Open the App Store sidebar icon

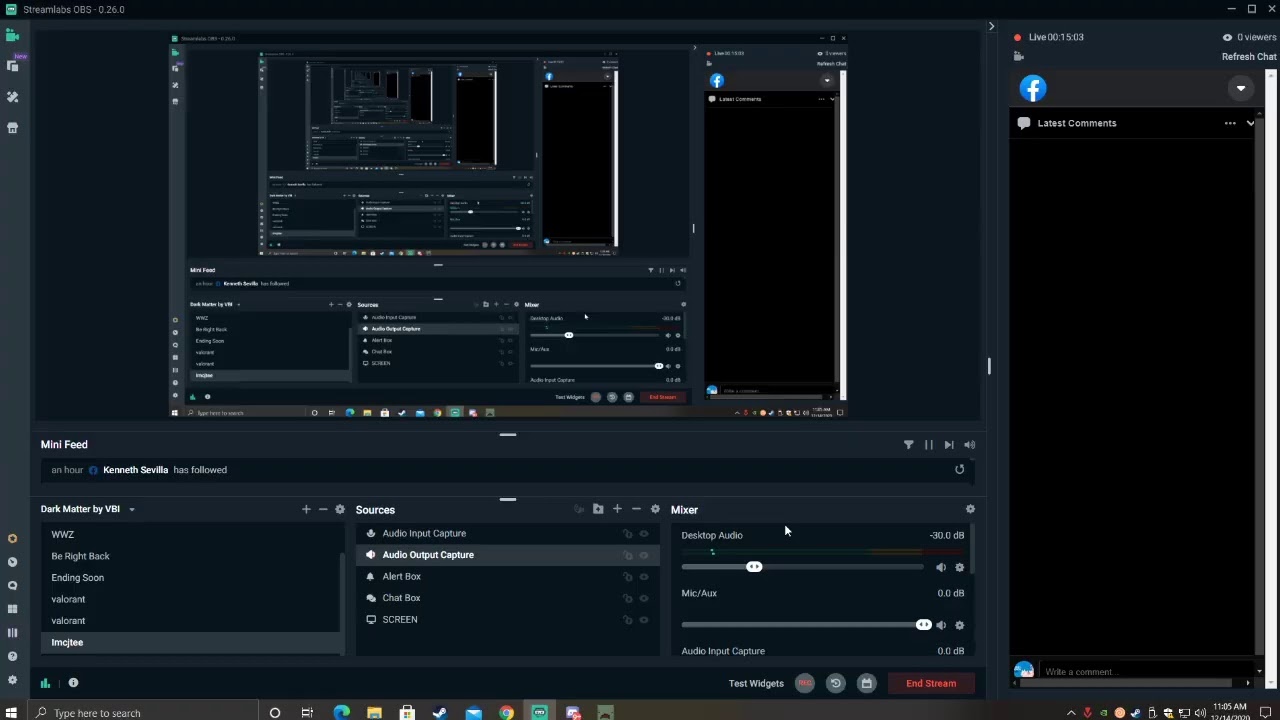click(x=13, y=128)
